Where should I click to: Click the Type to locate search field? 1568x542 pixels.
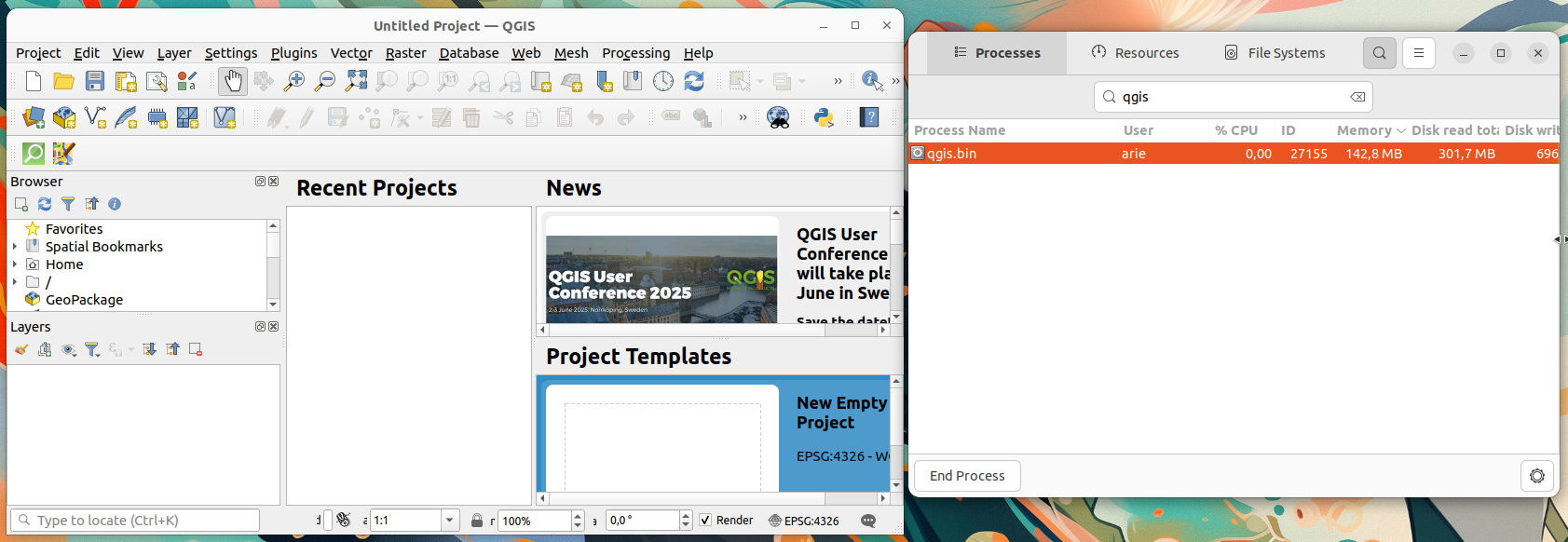click(x=135, y=521)
